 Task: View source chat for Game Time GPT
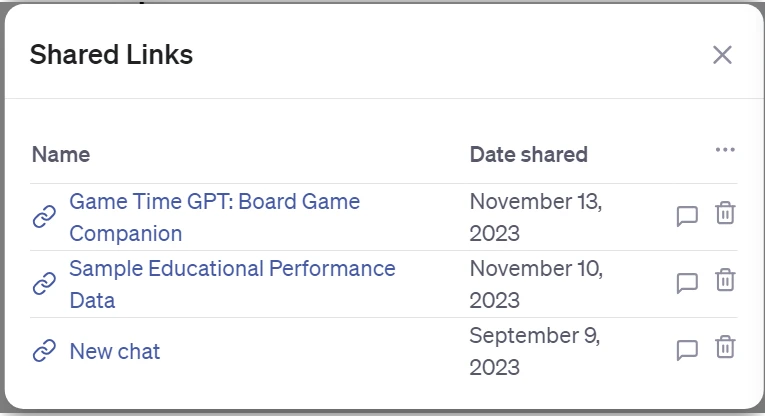[x=687, y=216]
